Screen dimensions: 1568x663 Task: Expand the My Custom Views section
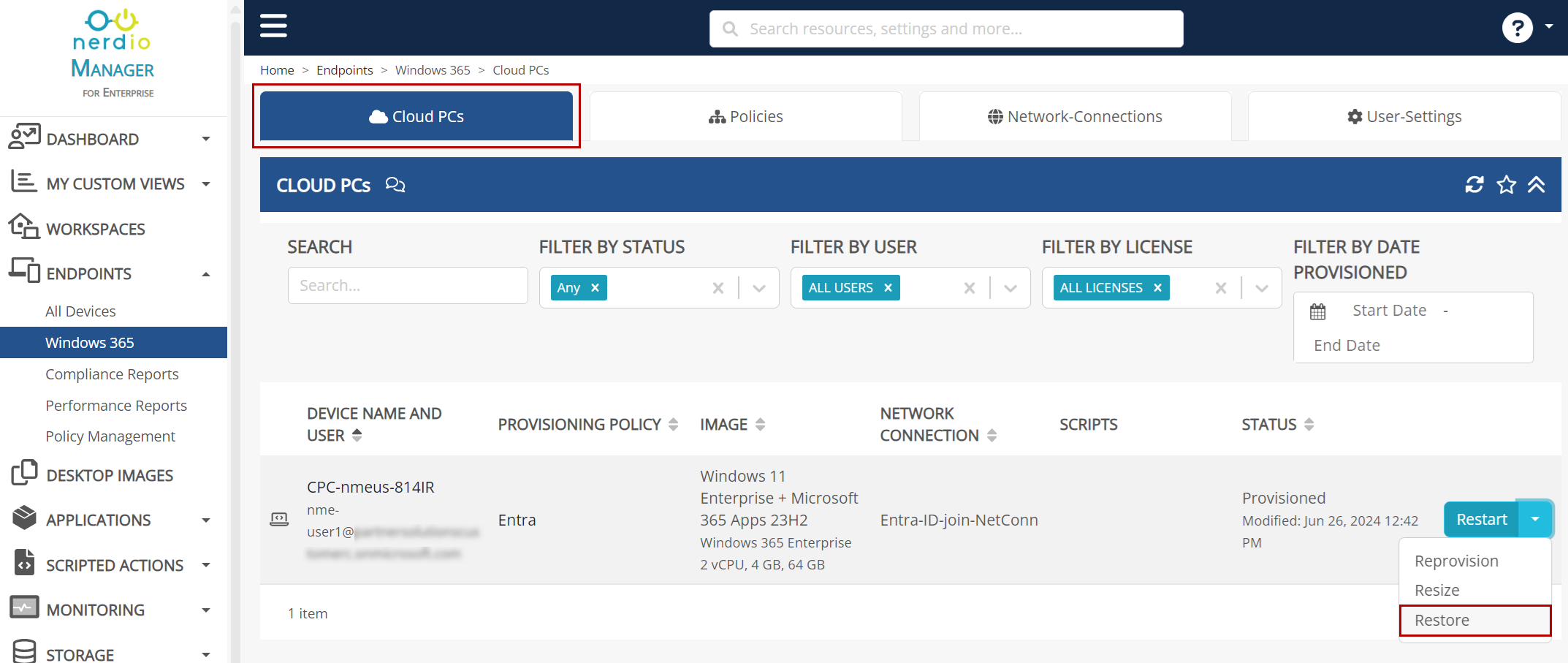pos(206,184)
